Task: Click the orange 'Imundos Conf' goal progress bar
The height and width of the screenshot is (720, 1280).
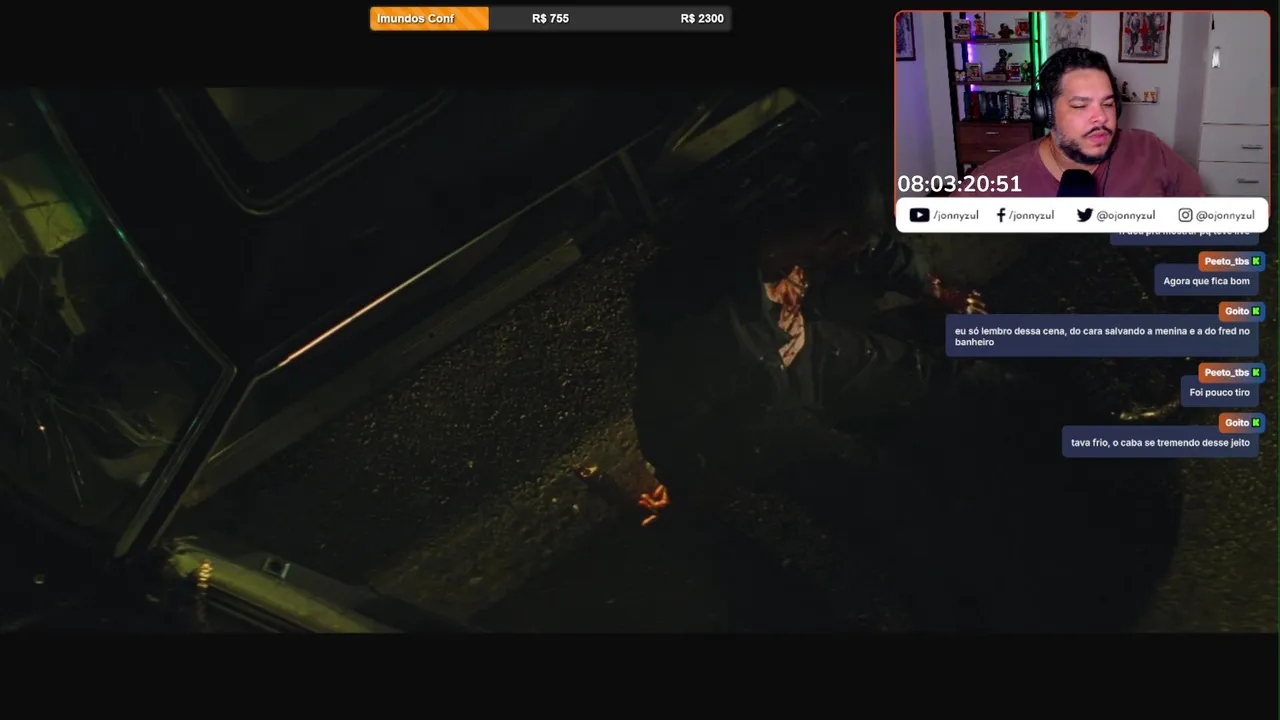Action: [429, 18]
